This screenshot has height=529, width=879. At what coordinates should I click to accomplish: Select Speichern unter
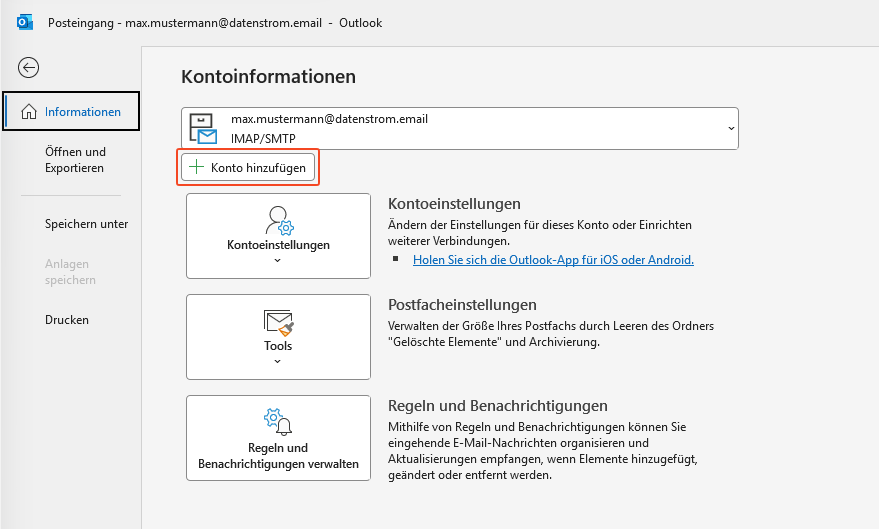tap(86, 224)
